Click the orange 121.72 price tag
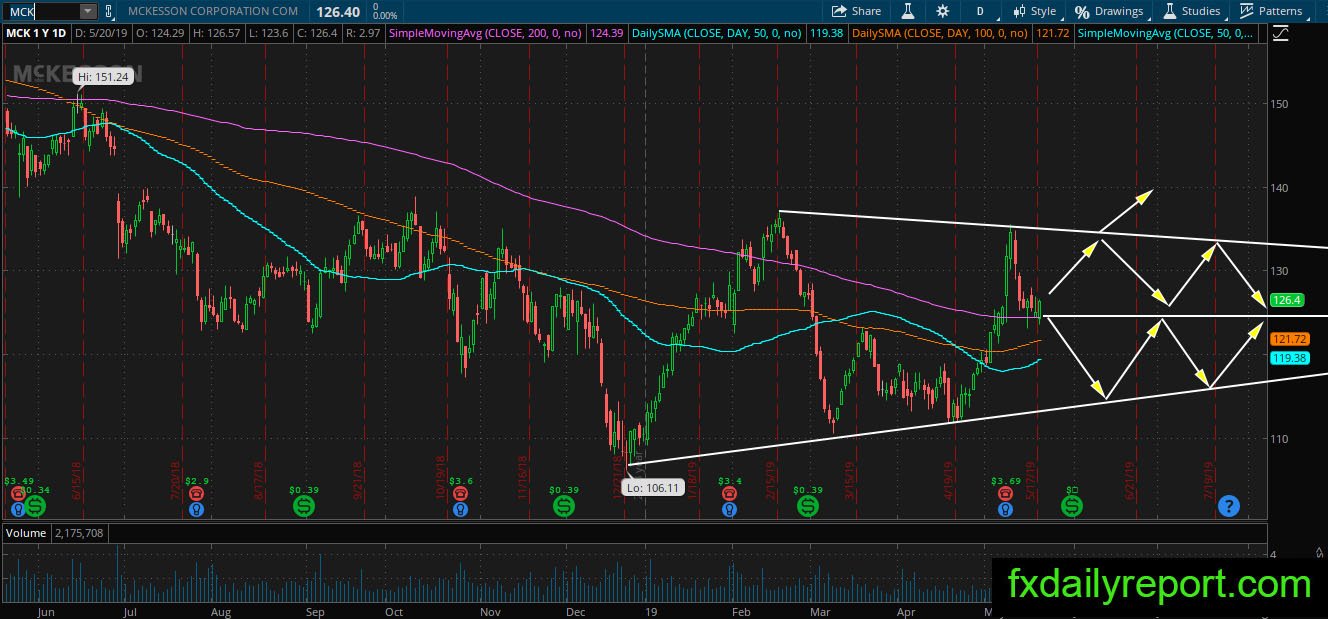This screenshot has height=619, width=1328. 1289,340
